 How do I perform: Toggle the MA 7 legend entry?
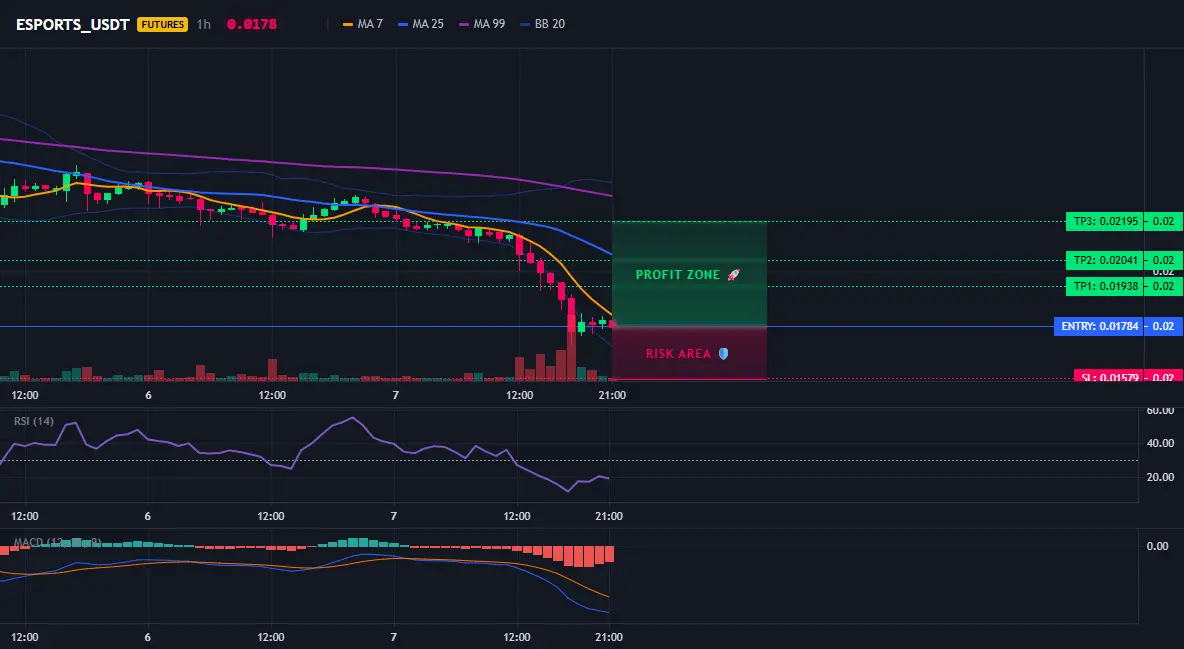[363, 24]
